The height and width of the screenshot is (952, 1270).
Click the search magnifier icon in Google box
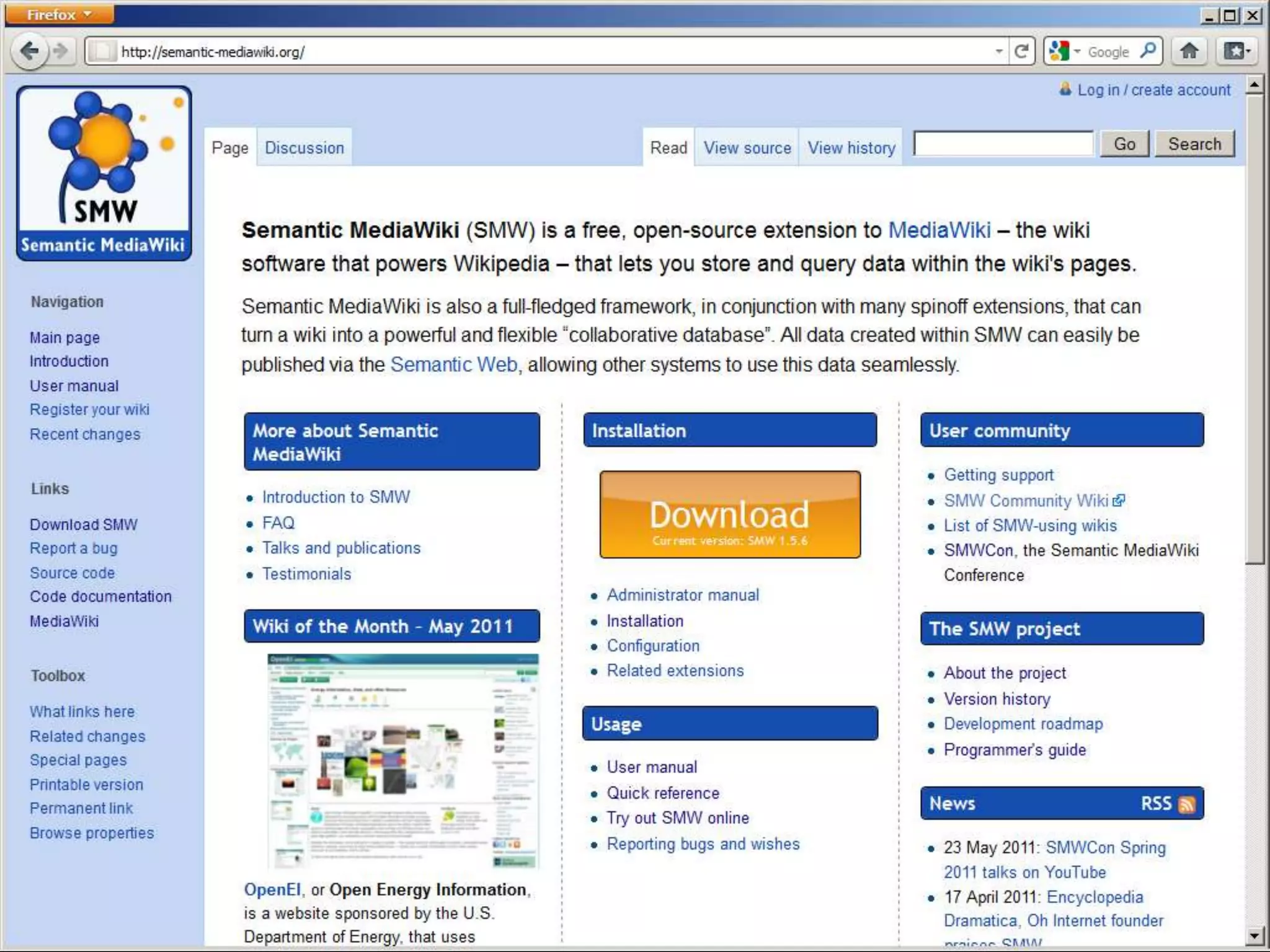(x=1148, y=51)
